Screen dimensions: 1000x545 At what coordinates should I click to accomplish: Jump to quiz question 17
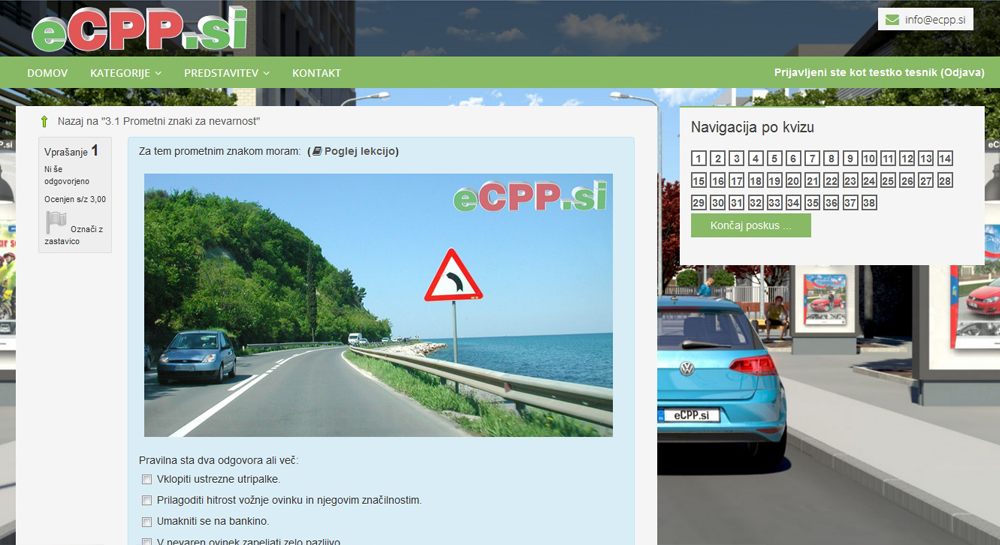[x=737, y=180]
